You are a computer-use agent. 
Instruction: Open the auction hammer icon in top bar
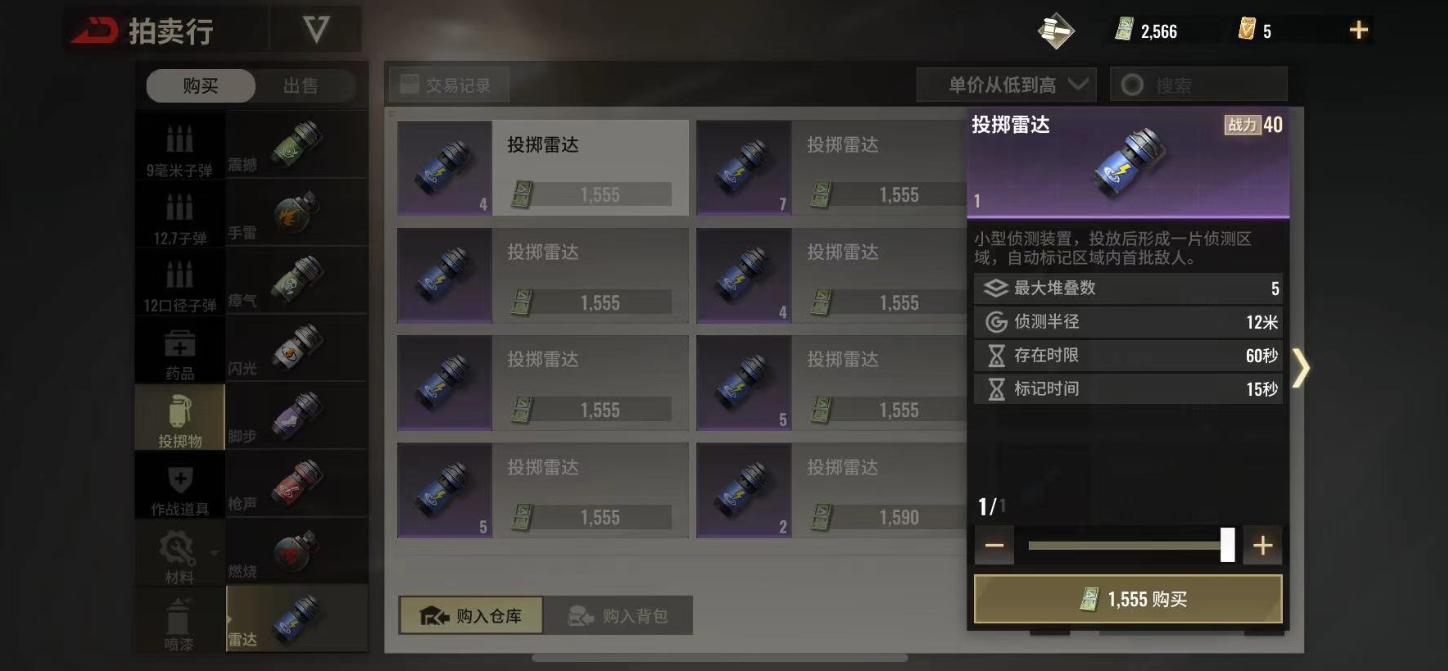click(x=1055, y=31)
